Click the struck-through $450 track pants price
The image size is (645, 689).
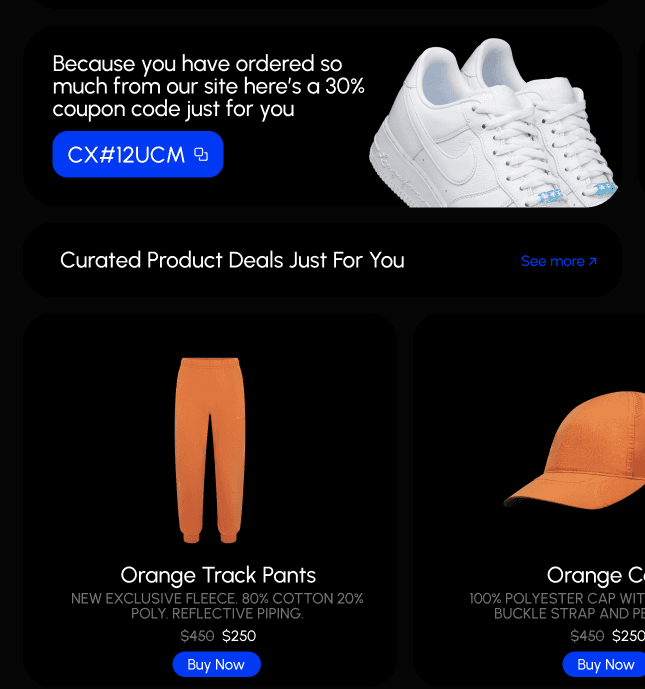coord(197,636)
